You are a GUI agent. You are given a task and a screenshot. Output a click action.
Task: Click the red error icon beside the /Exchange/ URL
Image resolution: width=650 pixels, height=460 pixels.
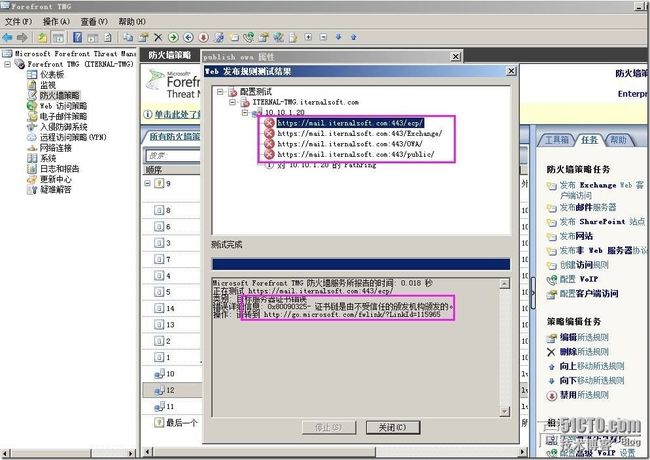[x=269, y=133]
